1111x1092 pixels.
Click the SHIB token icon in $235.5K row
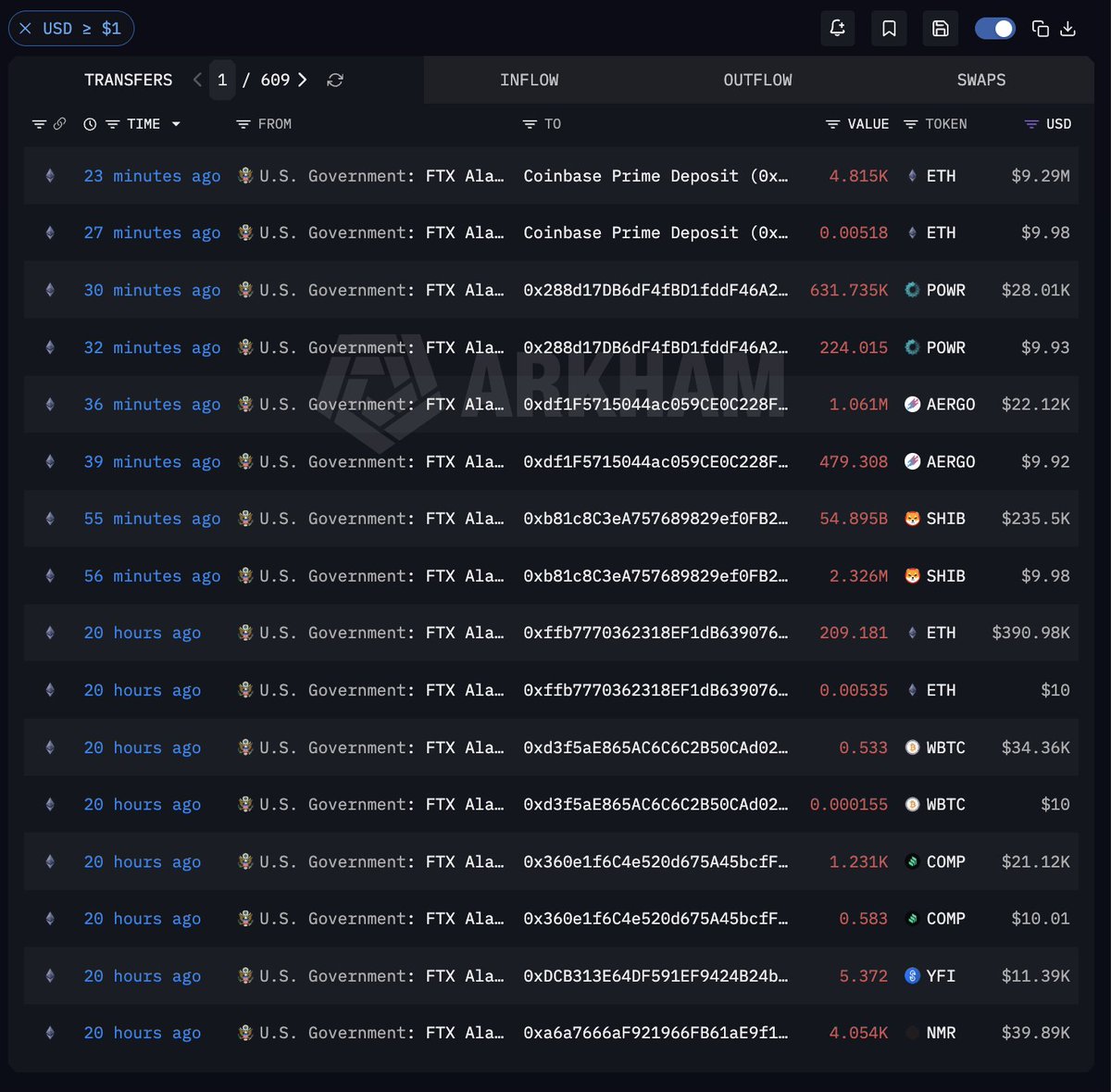tap(912, 519)
